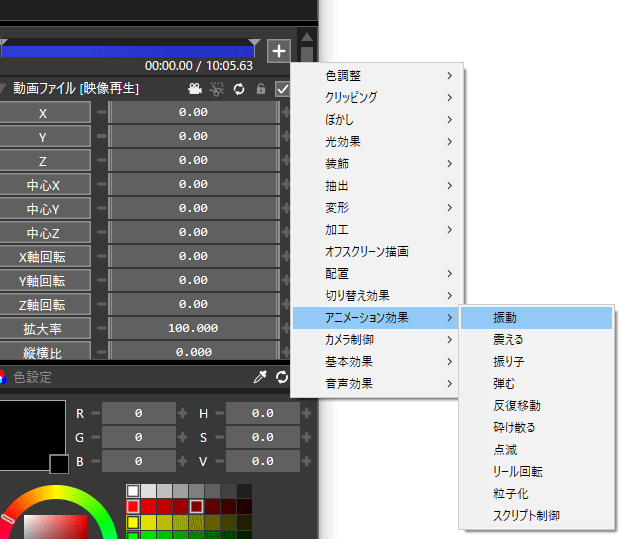Choose スクリプト制御 from the animation submenu
620x539 pixels.
click(x=537, y=516)
